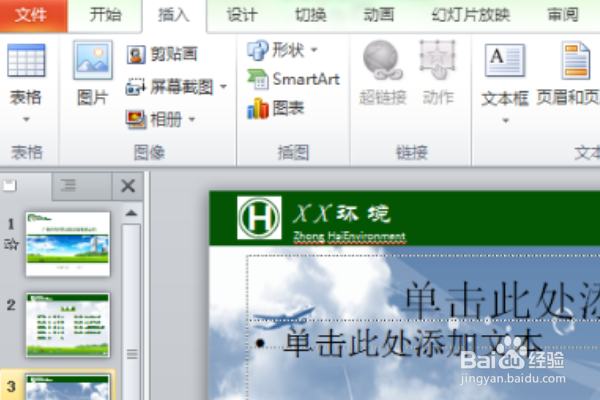
Task: Select the 插入 ribbon tab
Action: (174, 15)
